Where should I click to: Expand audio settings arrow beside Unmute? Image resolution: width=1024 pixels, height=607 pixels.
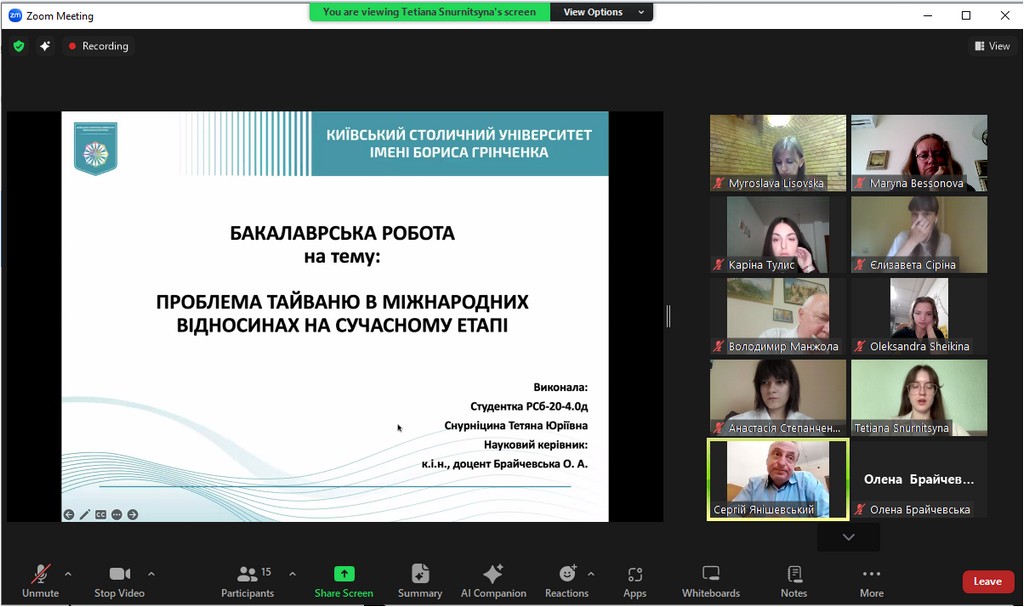68,574
